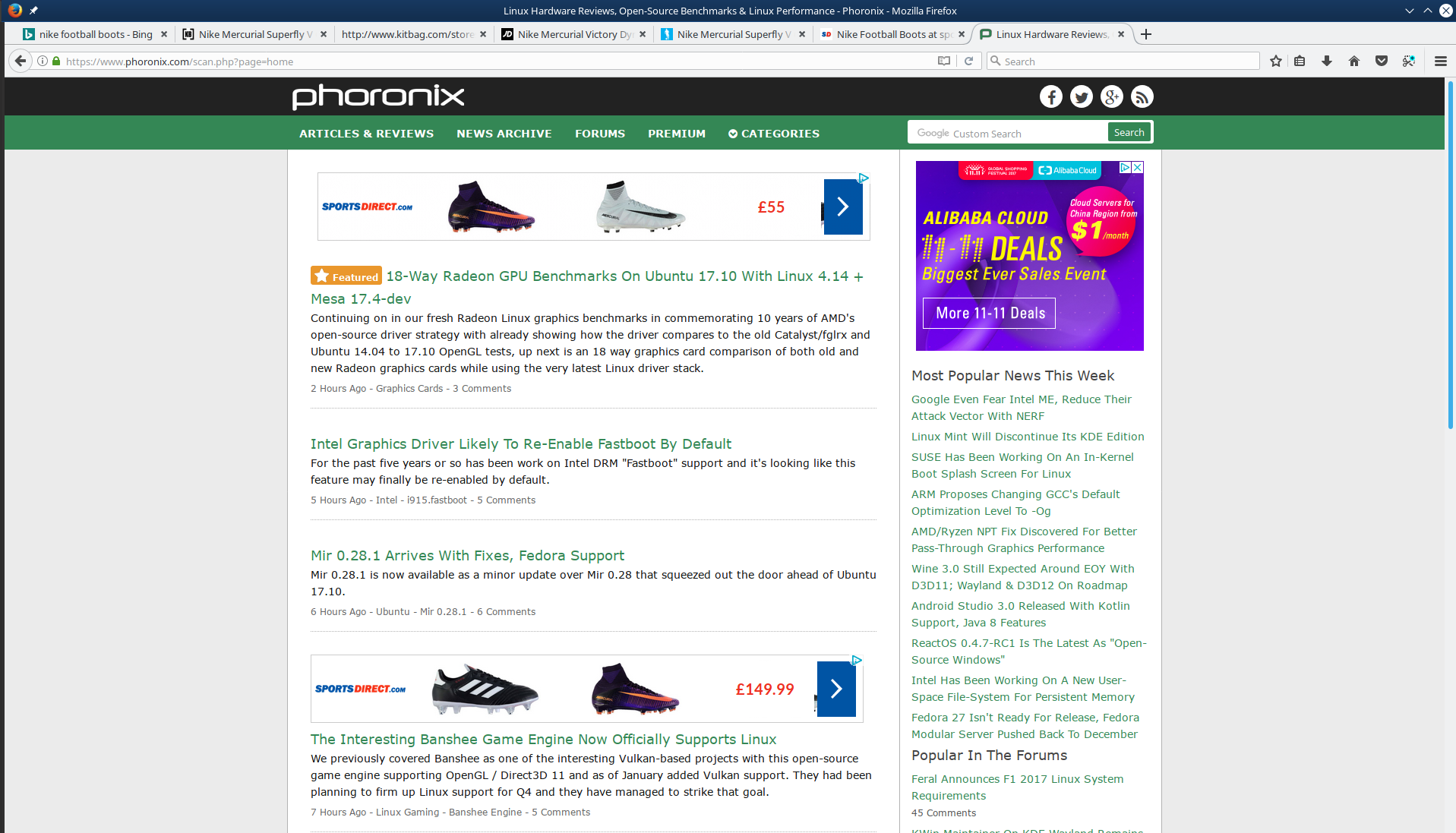Click the Google Custom Search field
Screen dimensions: 1456x833
pos(1008,132)
